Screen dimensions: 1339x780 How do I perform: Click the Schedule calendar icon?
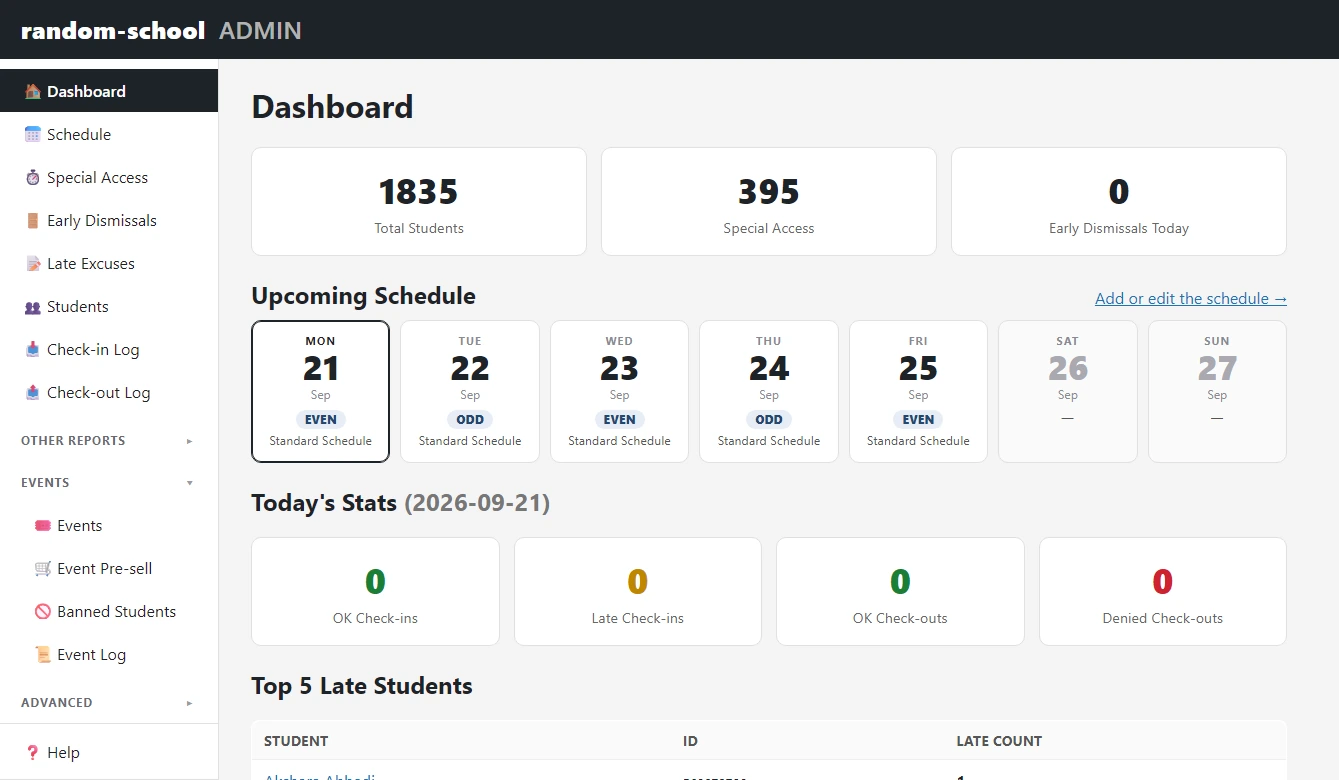(33, 134)
